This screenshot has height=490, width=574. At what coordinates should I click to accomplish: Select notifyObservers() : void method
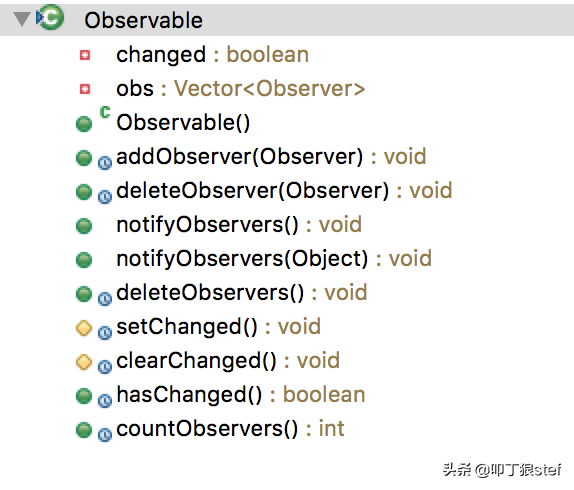tap(239, 225)
